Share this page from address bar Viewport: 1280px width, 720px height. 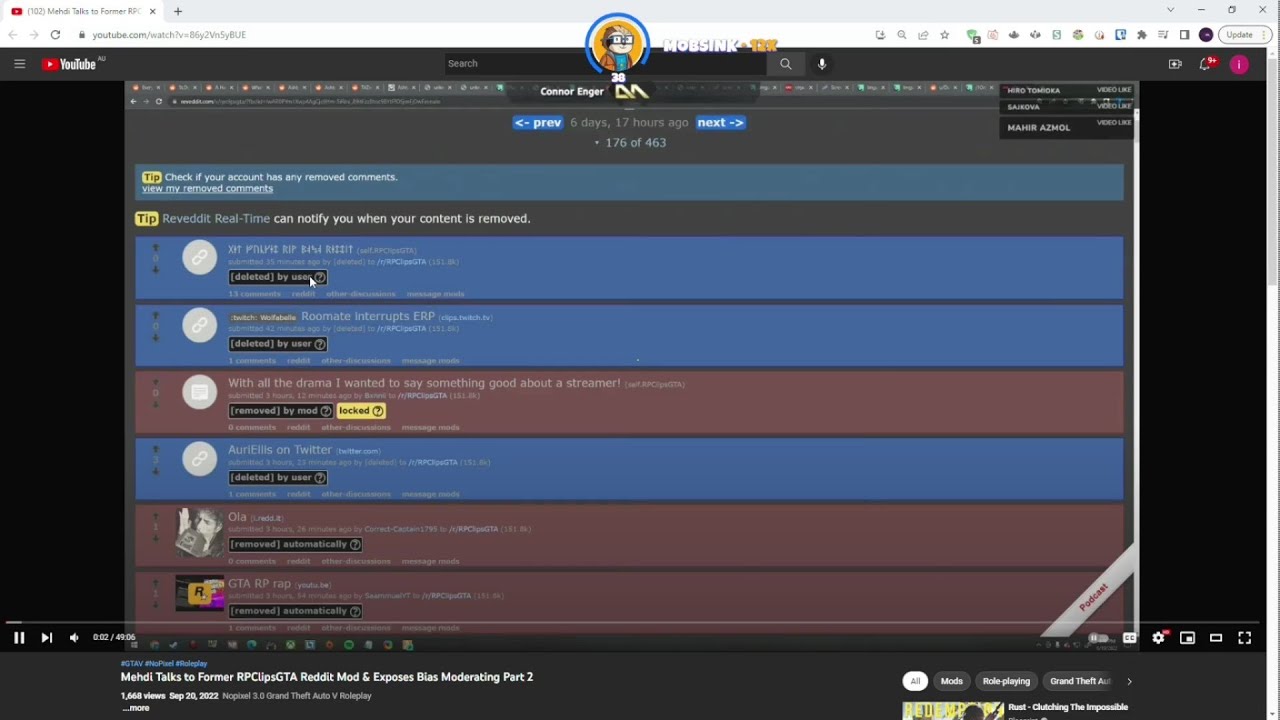(x=923, y=35)
